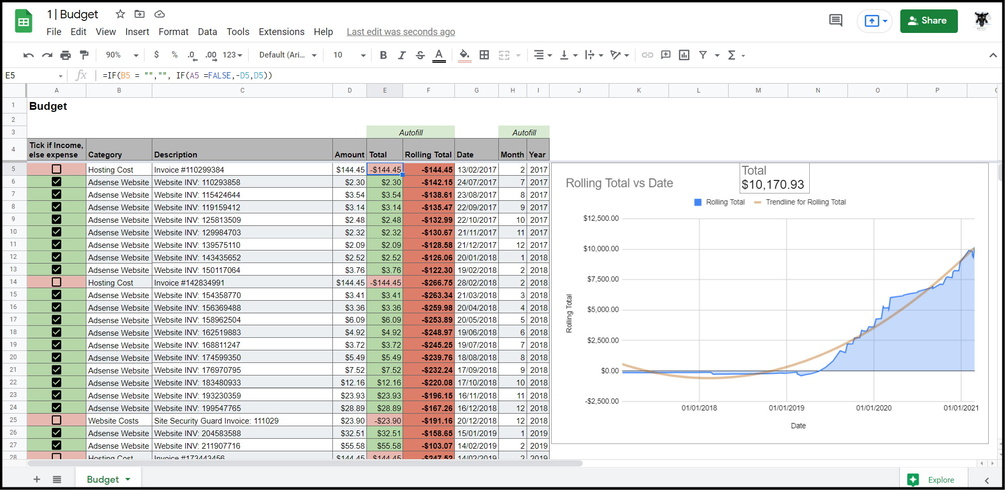Click the redo arrow icon
Screen dimensions: 1005x490
tap(47, 55)
